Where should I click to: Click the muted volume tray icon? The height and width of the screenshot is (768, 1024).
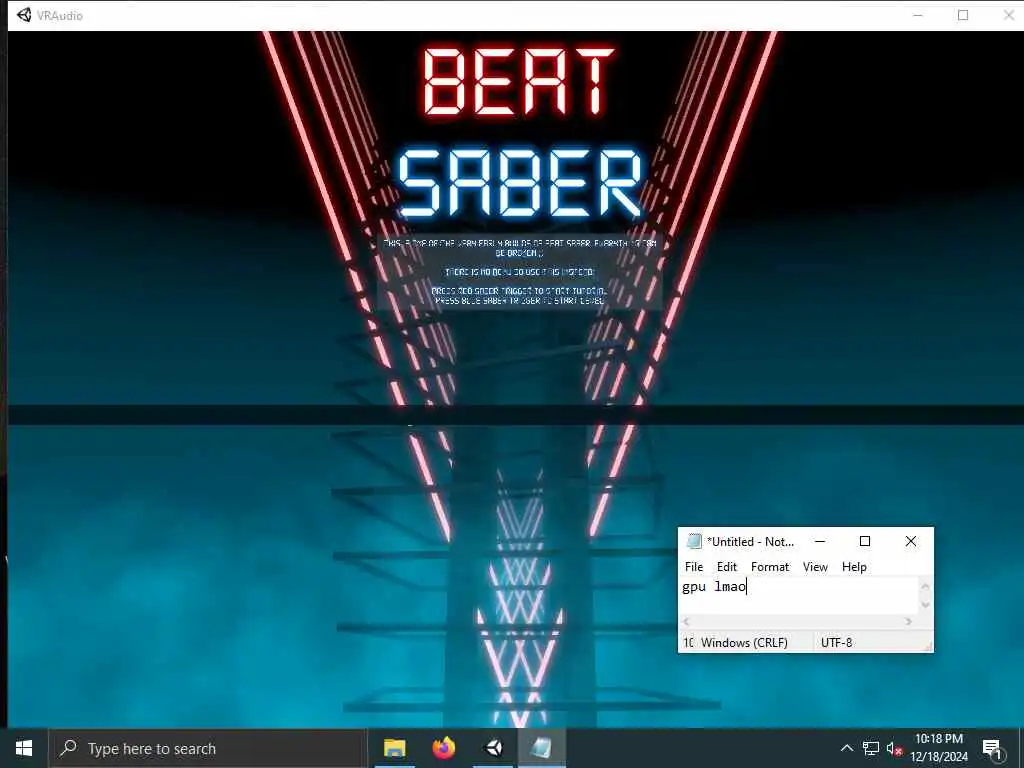click(894, 749)
